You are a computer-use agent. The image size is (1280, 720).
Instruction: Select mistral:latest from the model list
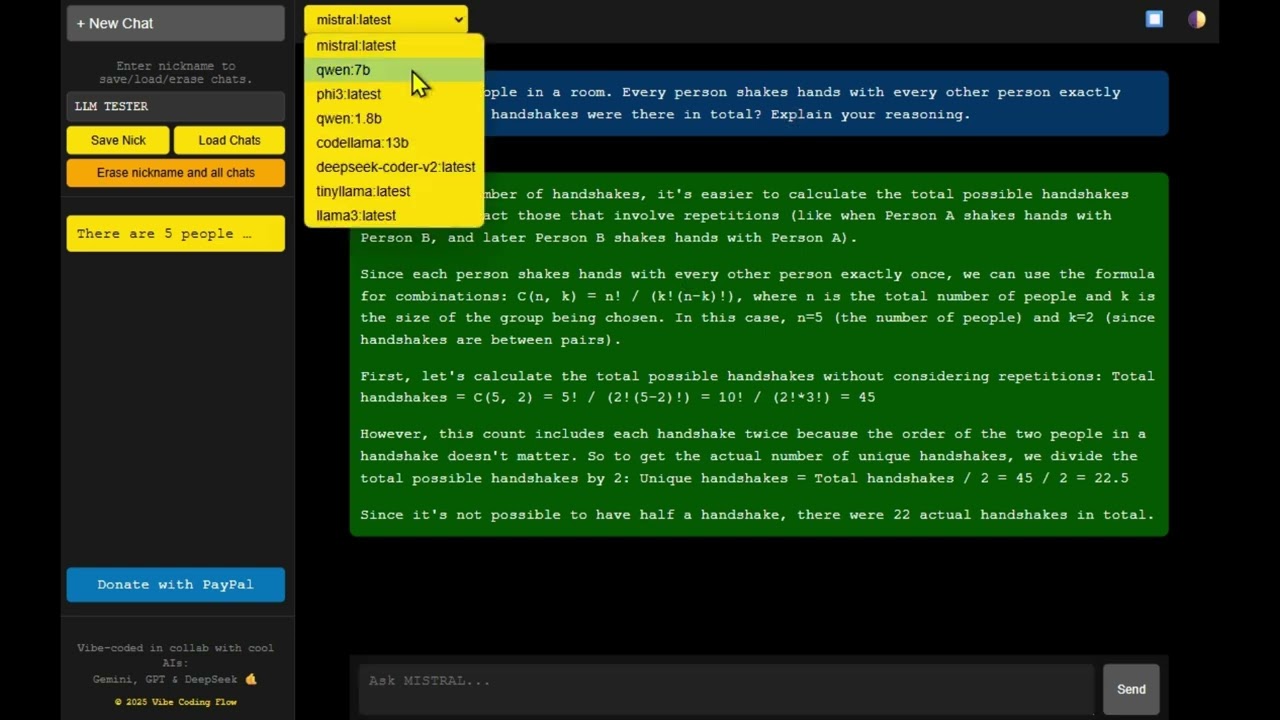(394, 46)
